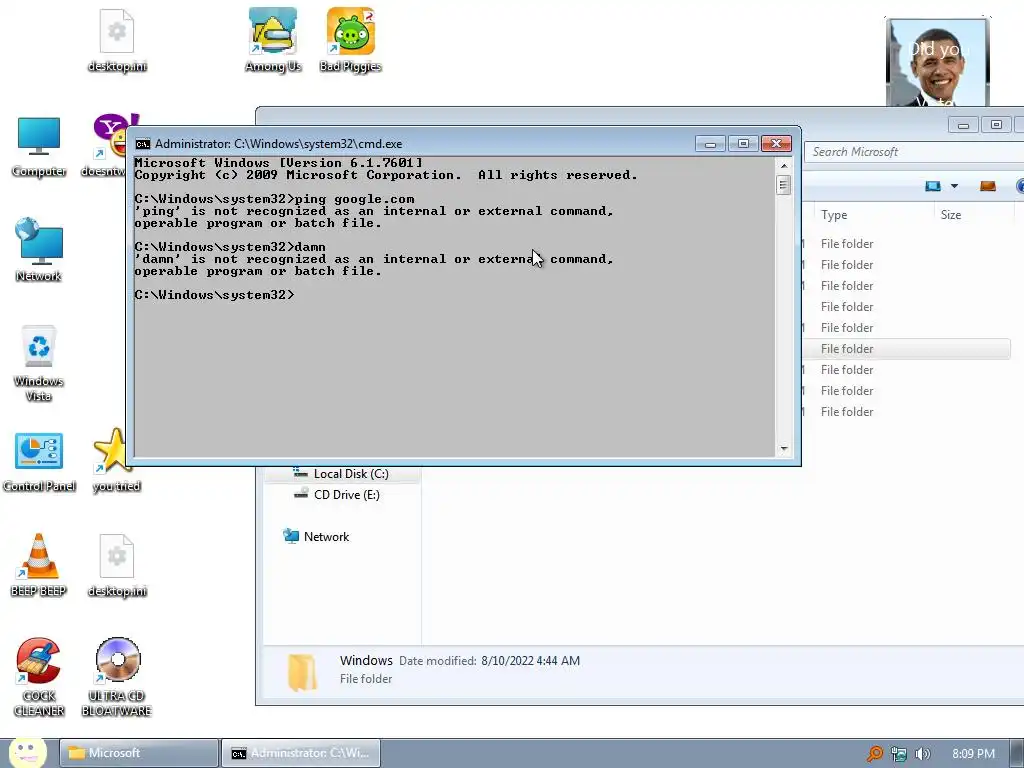This screenshot has width=1024, height=768.
Task: Click the change view icon in Explorer
Action: coord(933,186)
